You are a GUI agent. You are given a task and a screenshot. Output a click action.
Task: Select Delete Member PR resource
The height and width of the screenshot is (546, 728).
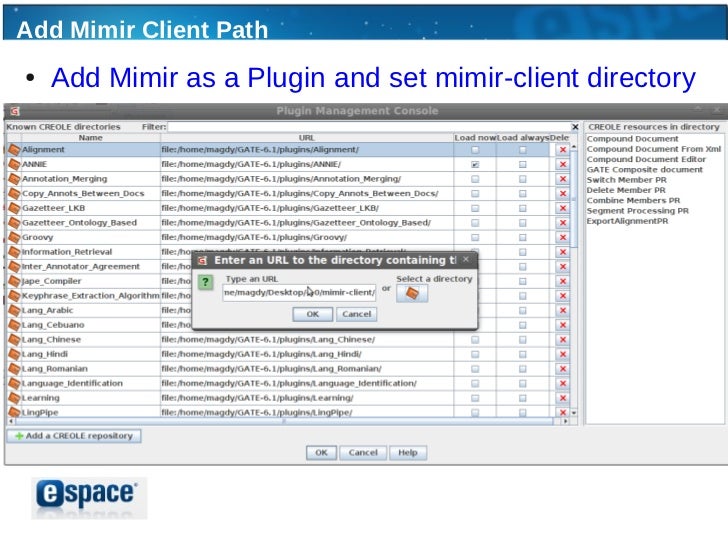tap(626, 190)
